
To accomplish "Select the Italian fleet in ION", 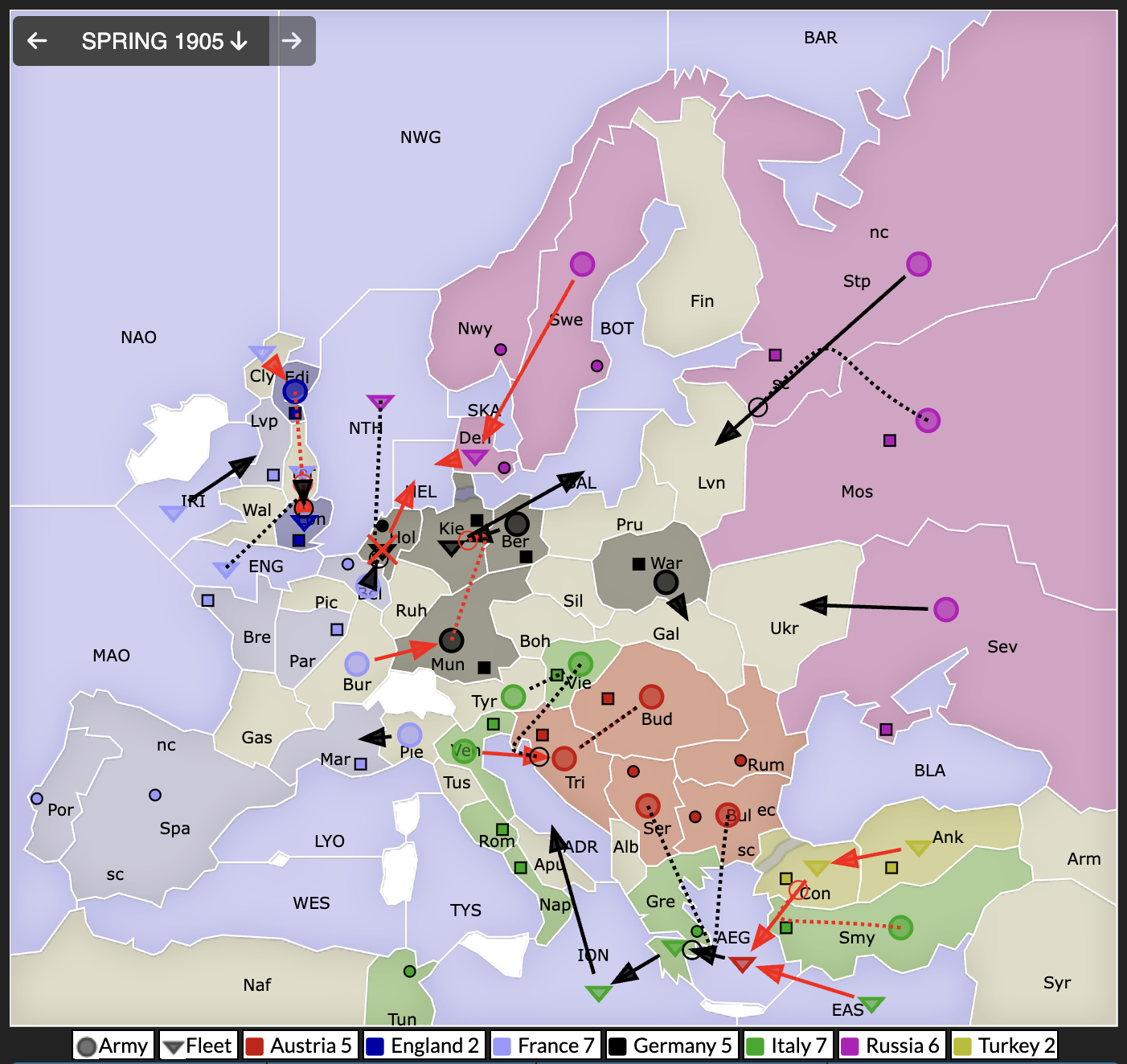I will [598, 993].
